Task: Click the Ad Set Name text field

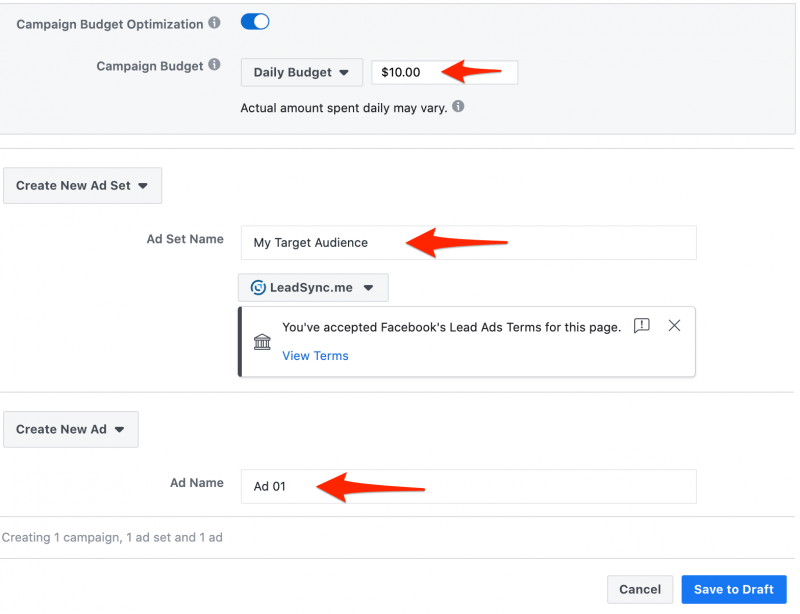Action: [x=468, y=242]
